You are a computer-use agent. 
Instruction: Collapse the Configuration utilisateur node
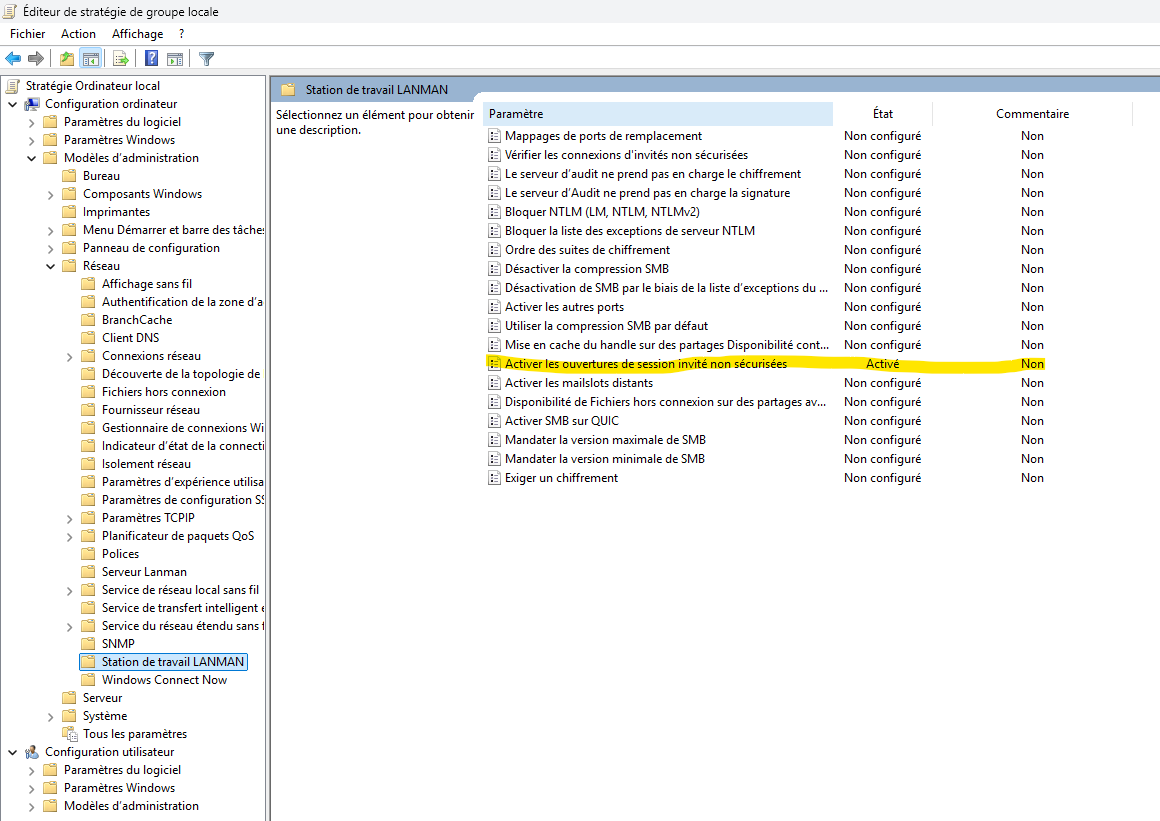click(13, 752)
